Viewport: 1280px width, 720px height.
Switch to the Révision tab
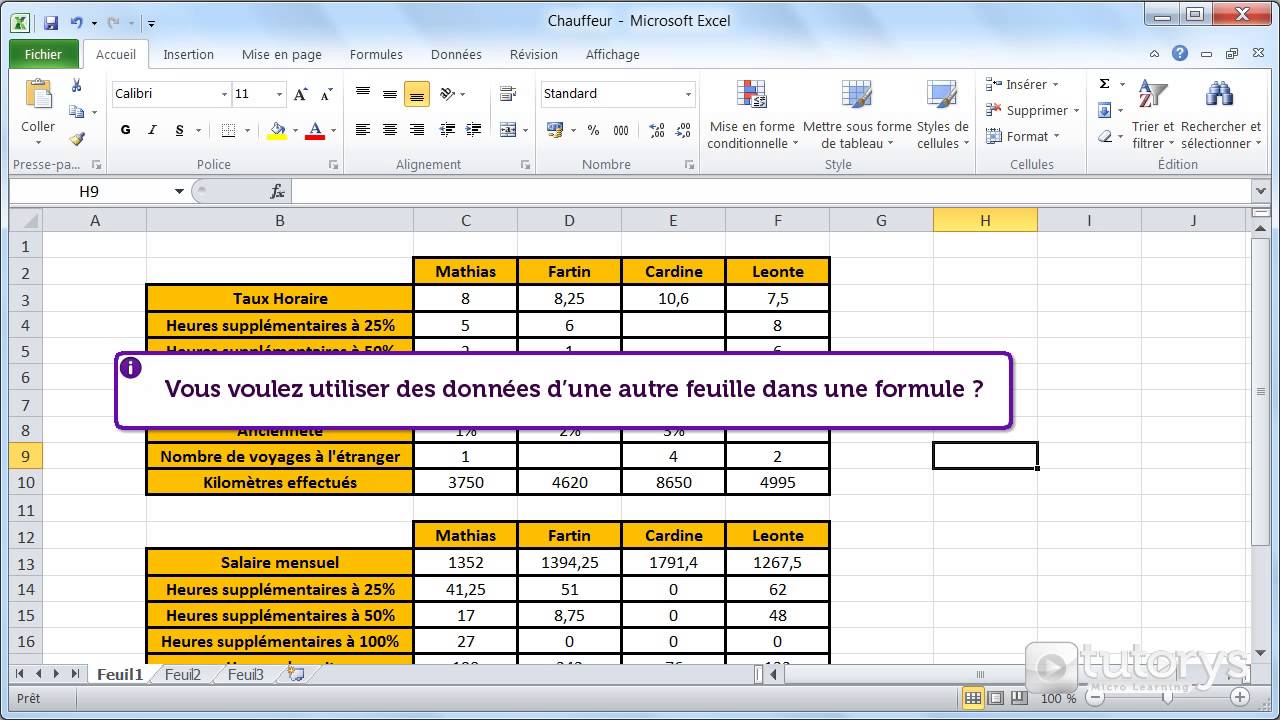[534, 55]
